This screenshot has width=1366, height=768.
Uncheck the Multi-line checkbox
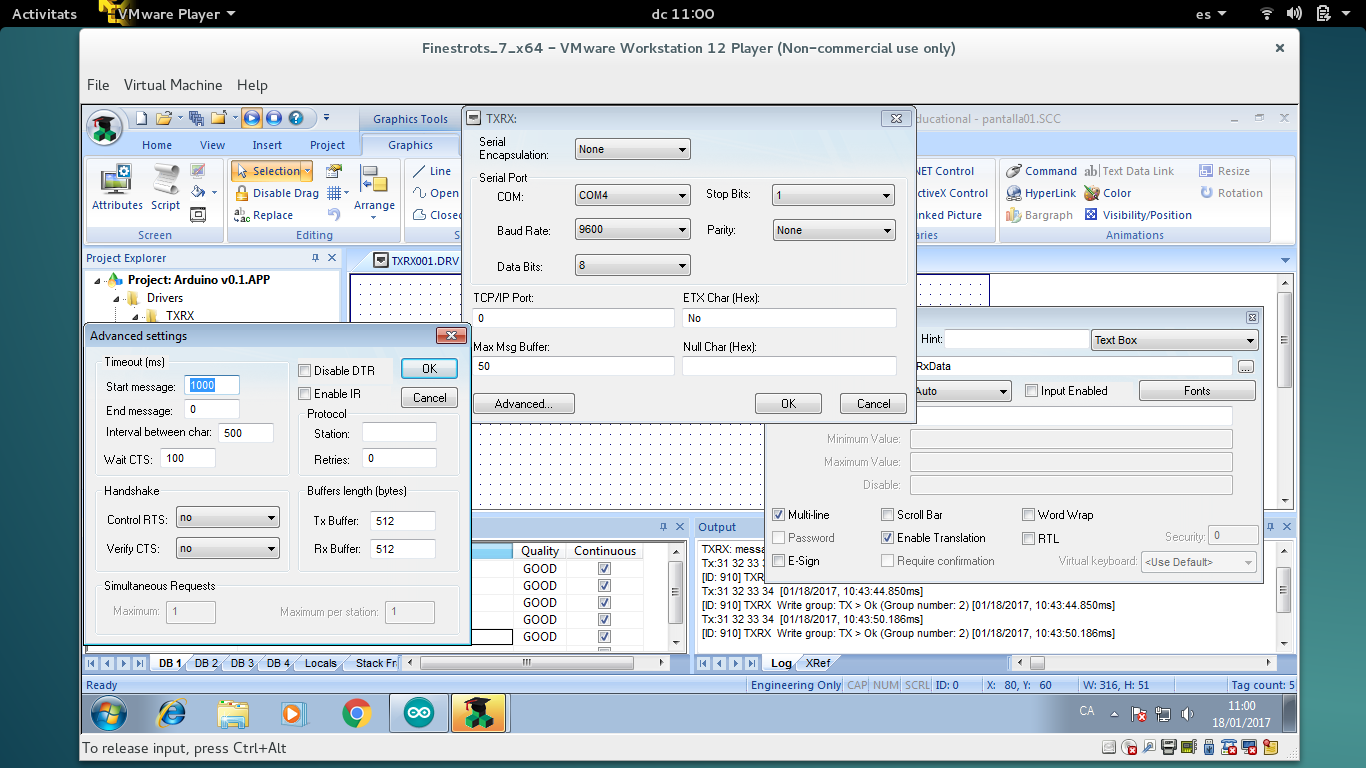point(779,515)
